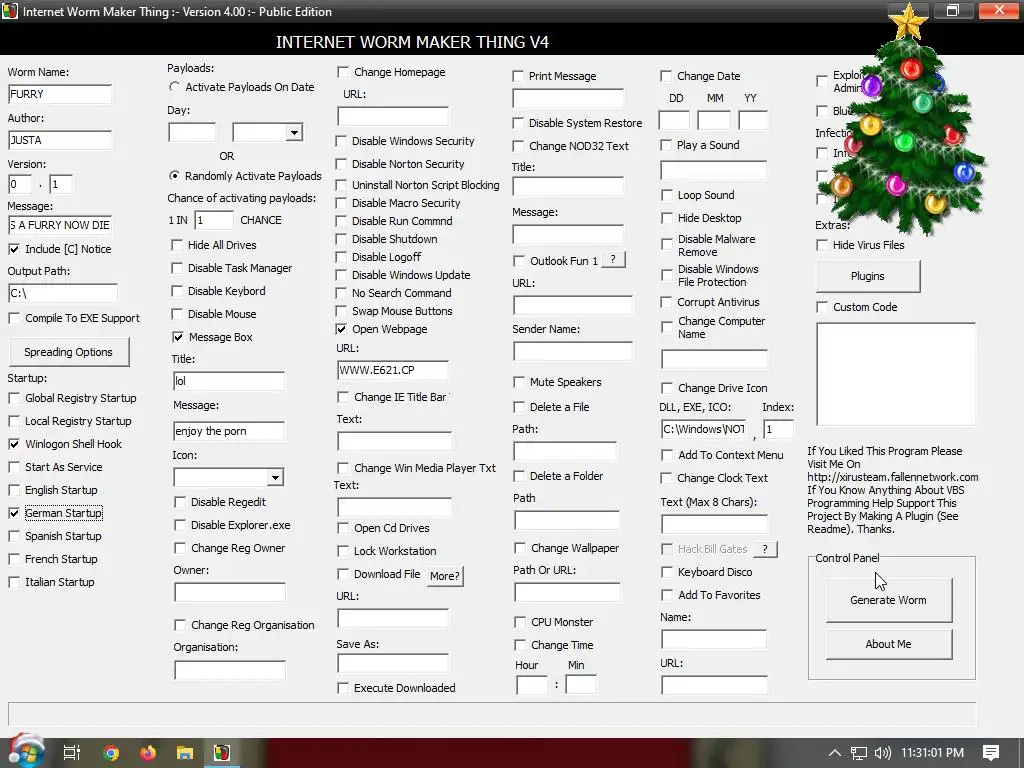Open the clock showing 11:31:01 PM
Viewport: 1024px width, 768px height.
[x=932, y=753]
